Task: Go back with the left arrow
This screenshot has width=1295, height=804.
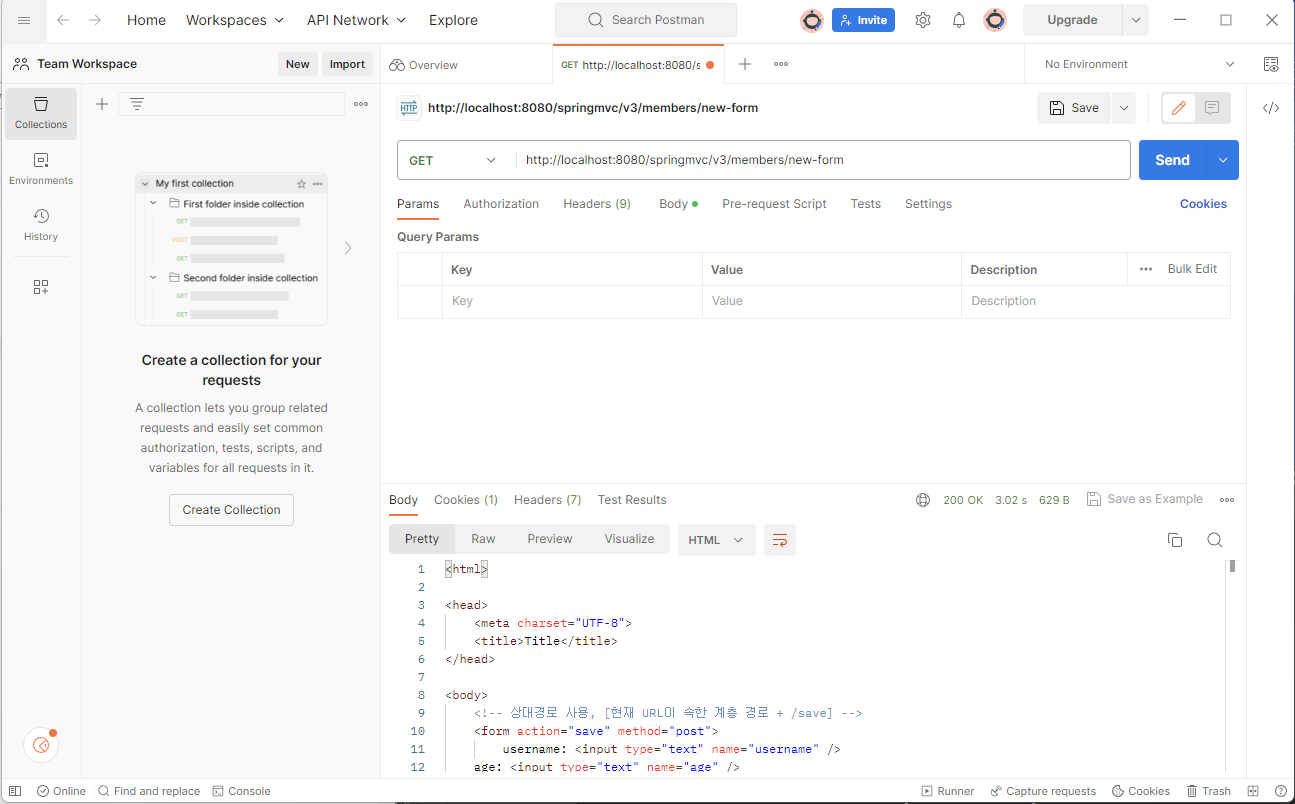Action: 63,20
